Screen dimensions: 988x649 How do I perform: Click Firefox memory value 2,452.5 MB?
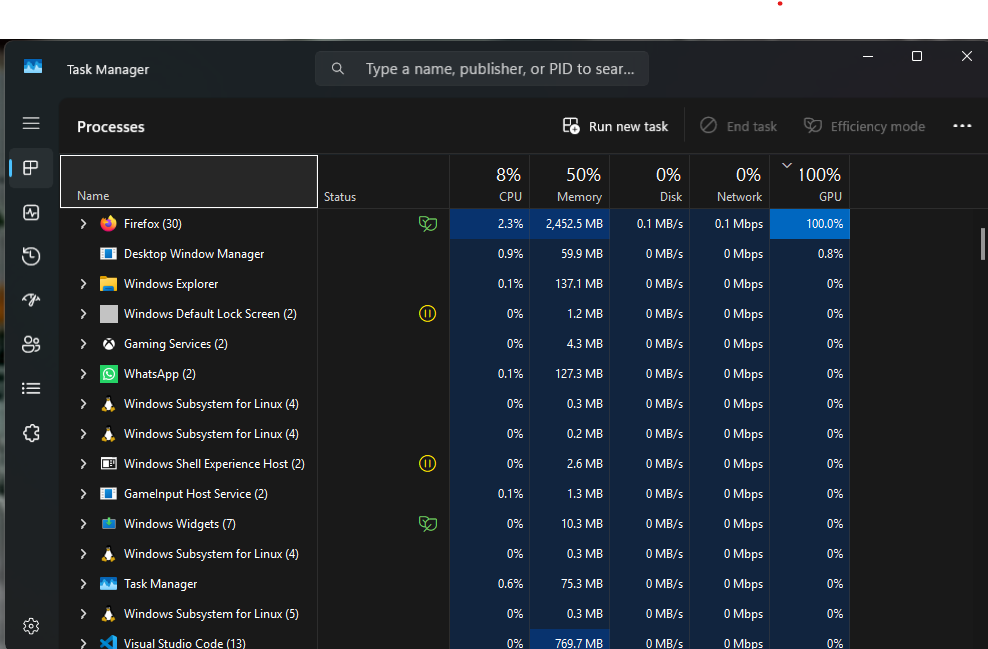(x=570, y=224)
